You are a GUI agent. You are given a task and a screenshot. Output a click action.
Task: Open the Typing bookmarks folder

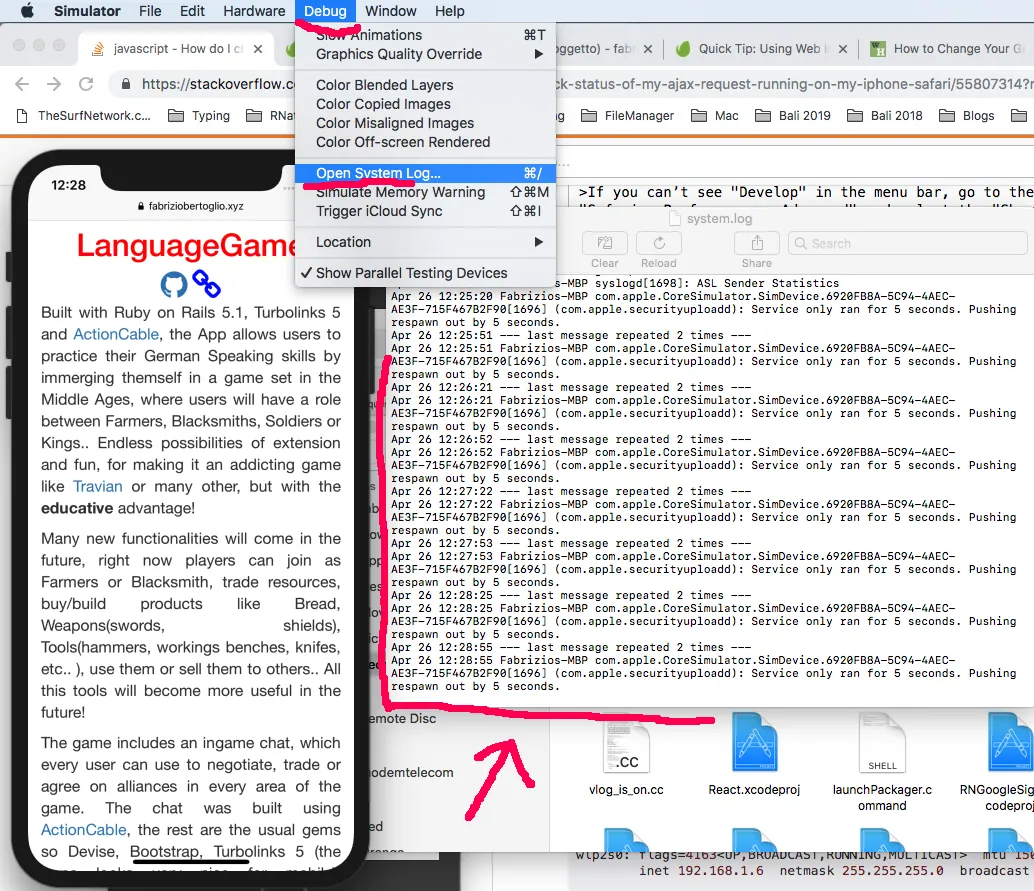coord(199,116)
